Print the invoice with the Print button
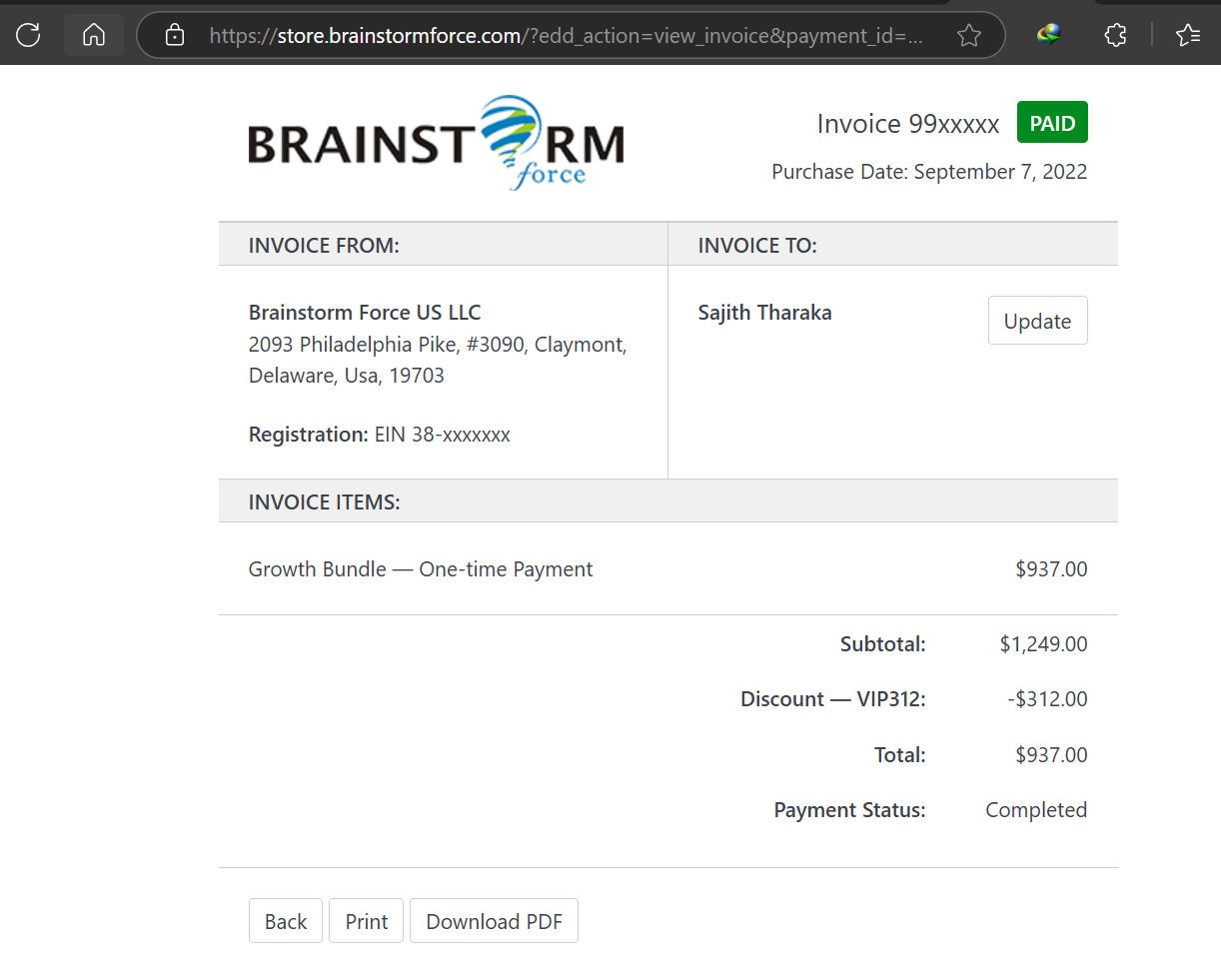1221x980 pixels. [367, 921]
